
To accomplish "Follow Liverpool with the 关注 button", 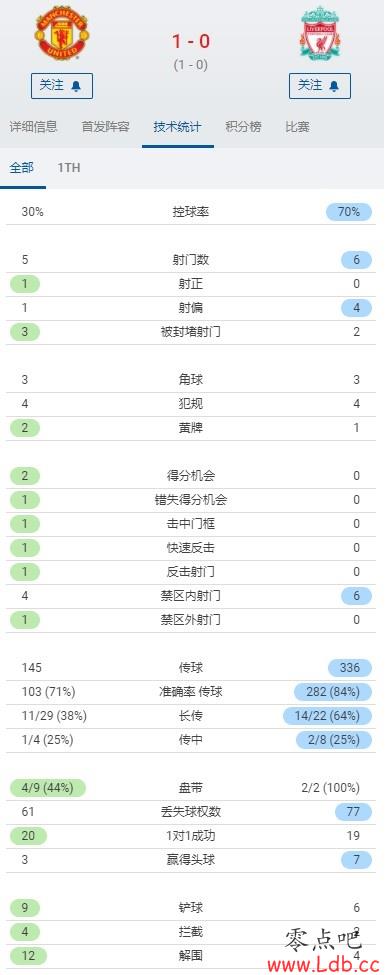I will 319,86.
